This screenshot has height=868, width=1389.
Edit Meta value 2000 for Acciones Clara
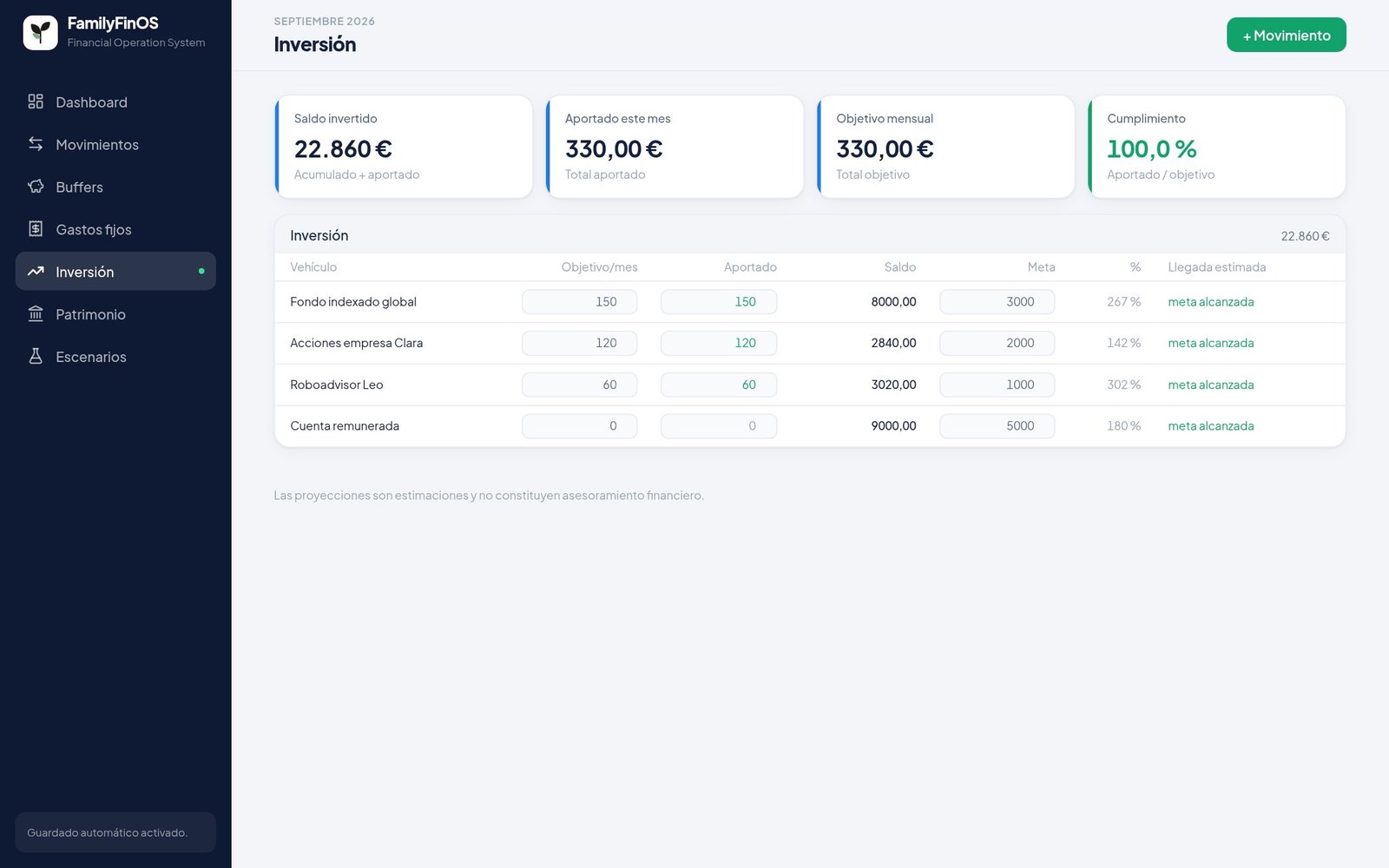click(997, 343)
